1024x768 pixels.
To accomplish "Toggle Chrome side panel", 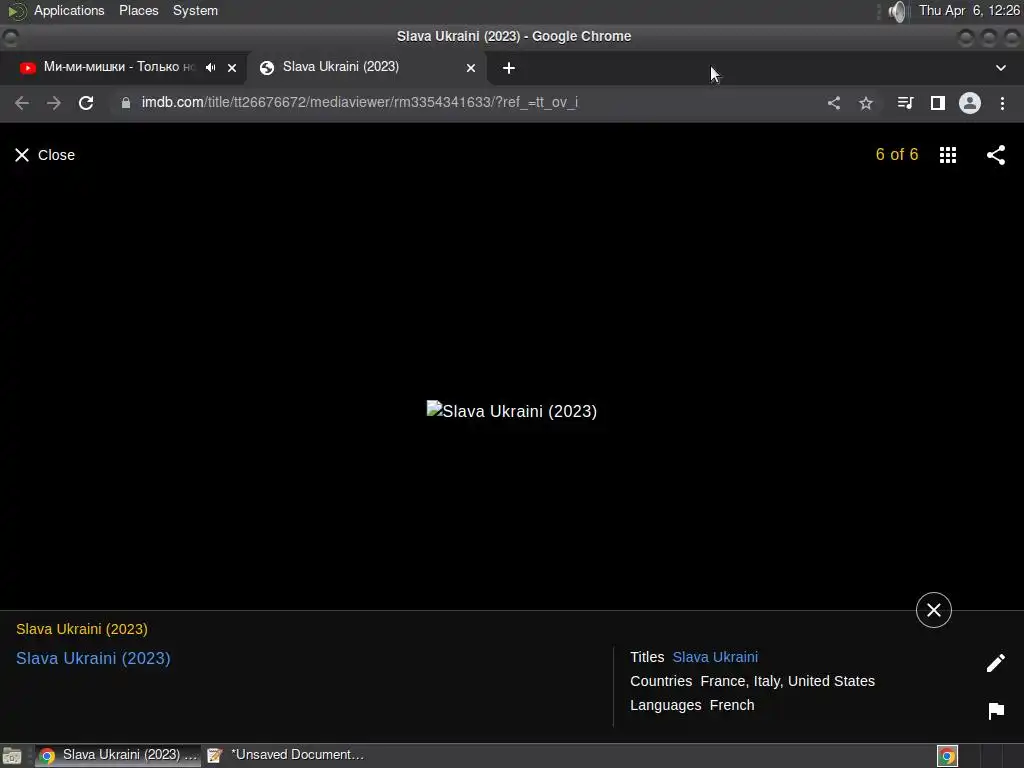I will pyautogui.click(x=938, y=103).
